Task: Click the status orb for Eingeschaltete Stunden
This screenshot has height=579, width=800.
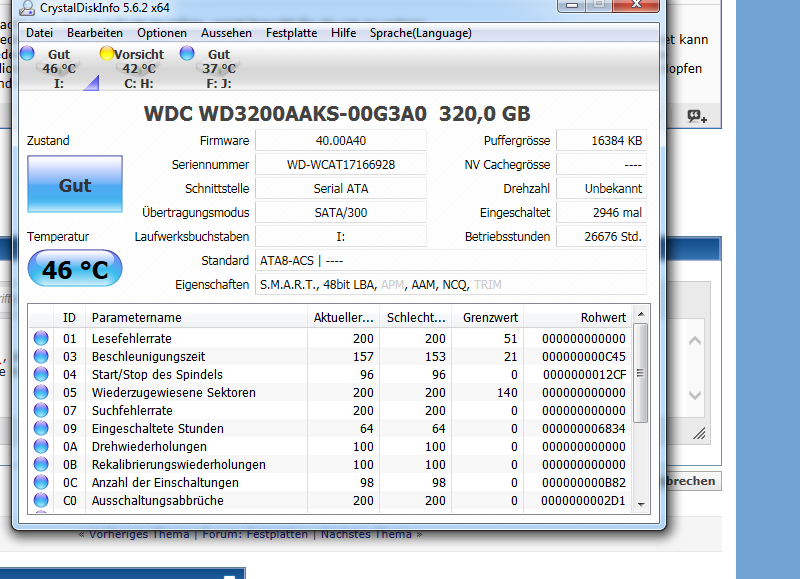Action: (x=41, y=428)
